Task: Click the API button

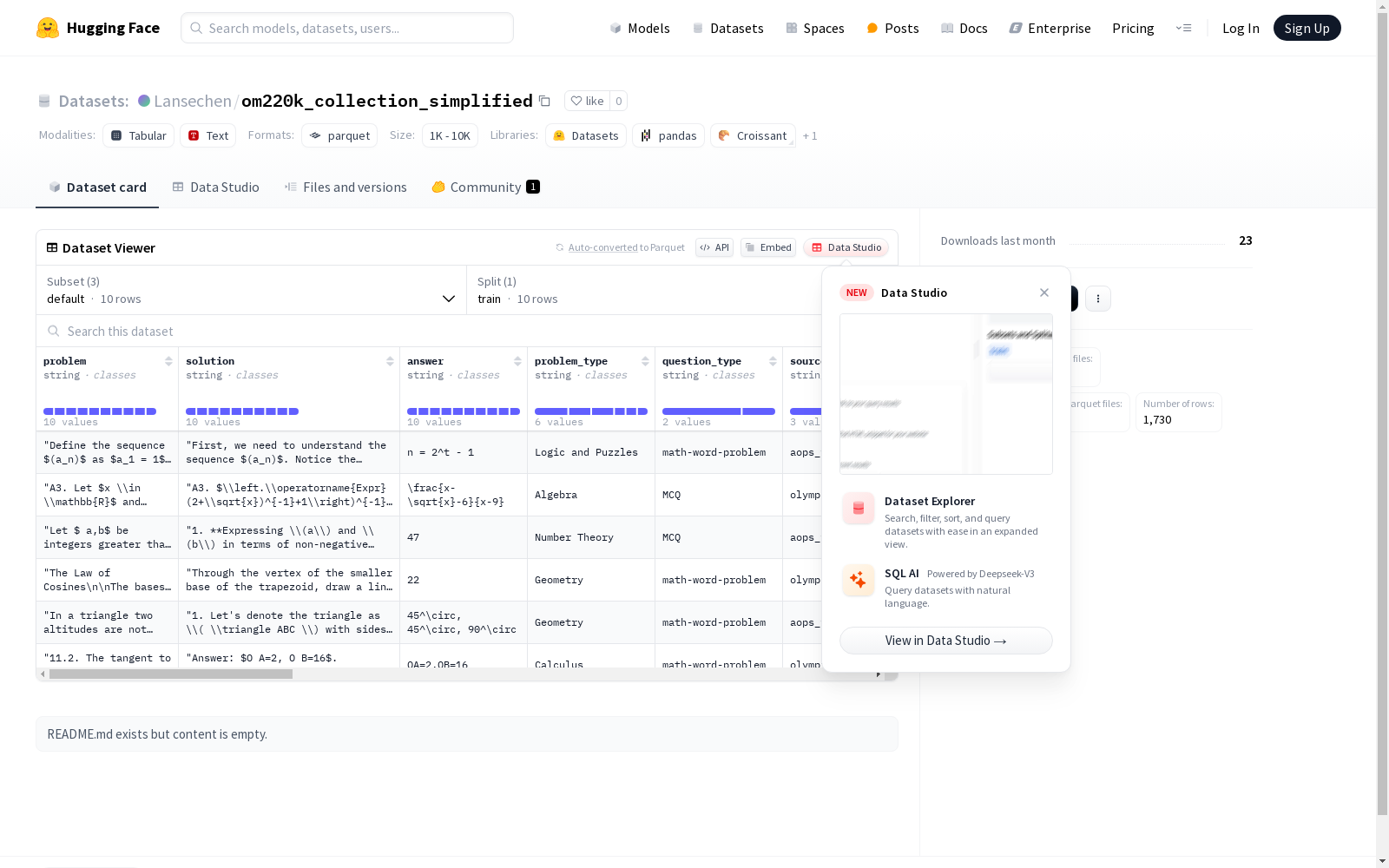Action: [x=714, y=247]
